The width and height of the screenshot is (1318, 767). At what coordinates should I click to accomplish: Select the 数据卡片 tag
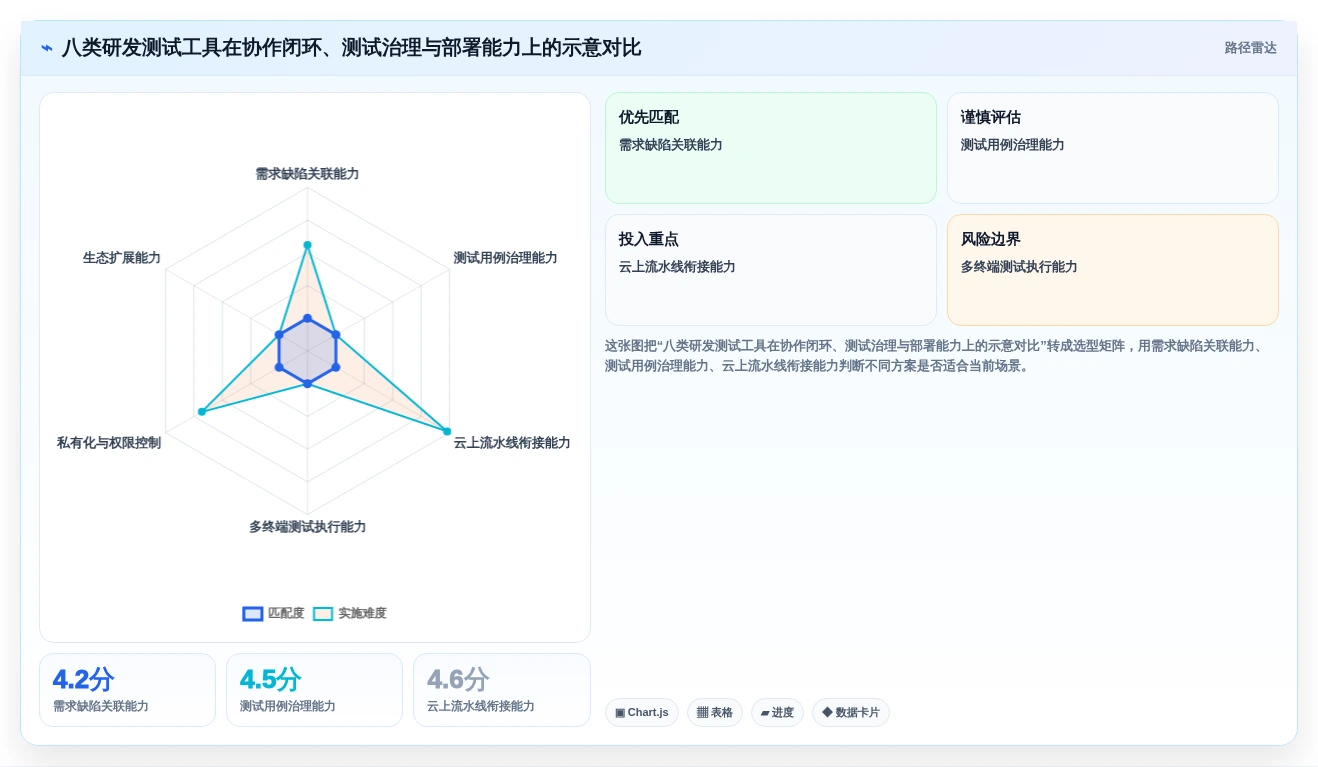[x=851, y=712]
